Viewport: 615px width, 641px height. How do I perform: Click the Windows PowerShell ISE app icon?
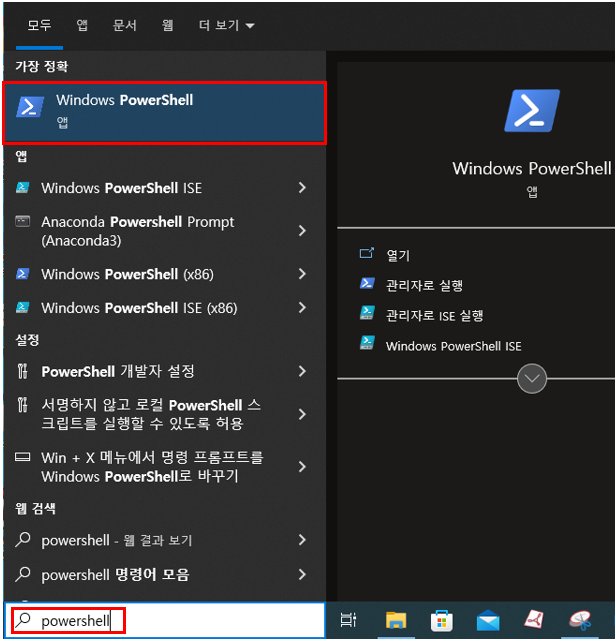tap(22, 188)
